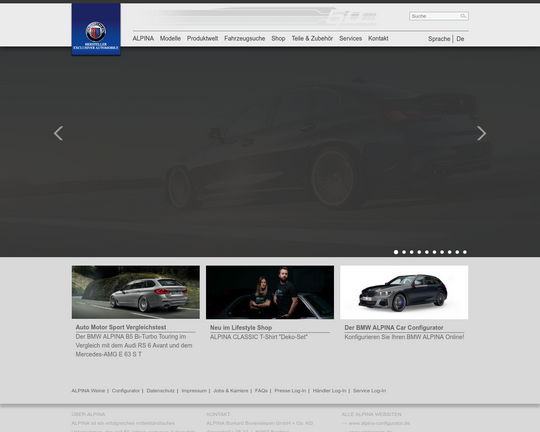
Task: Open the Lifestyle Shop T-shirt photo
Action: click(270, 292)
